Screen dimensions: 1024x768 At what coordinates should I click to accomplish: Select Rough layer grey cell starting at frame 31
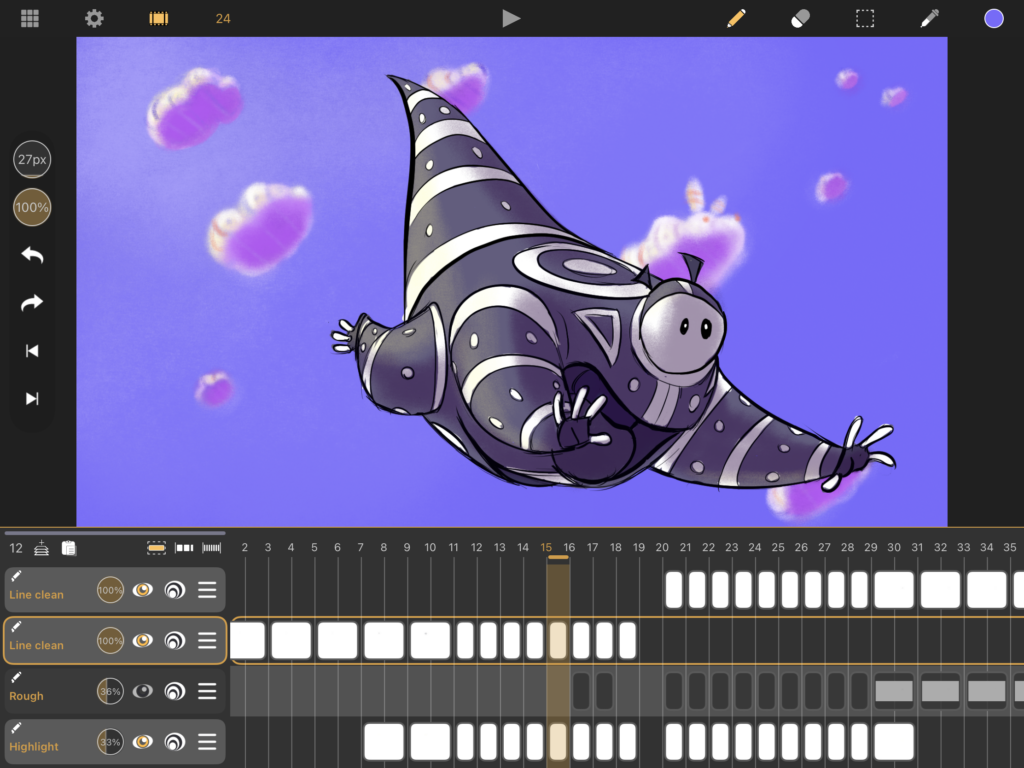pyautogui.click(x=940, y=691)
